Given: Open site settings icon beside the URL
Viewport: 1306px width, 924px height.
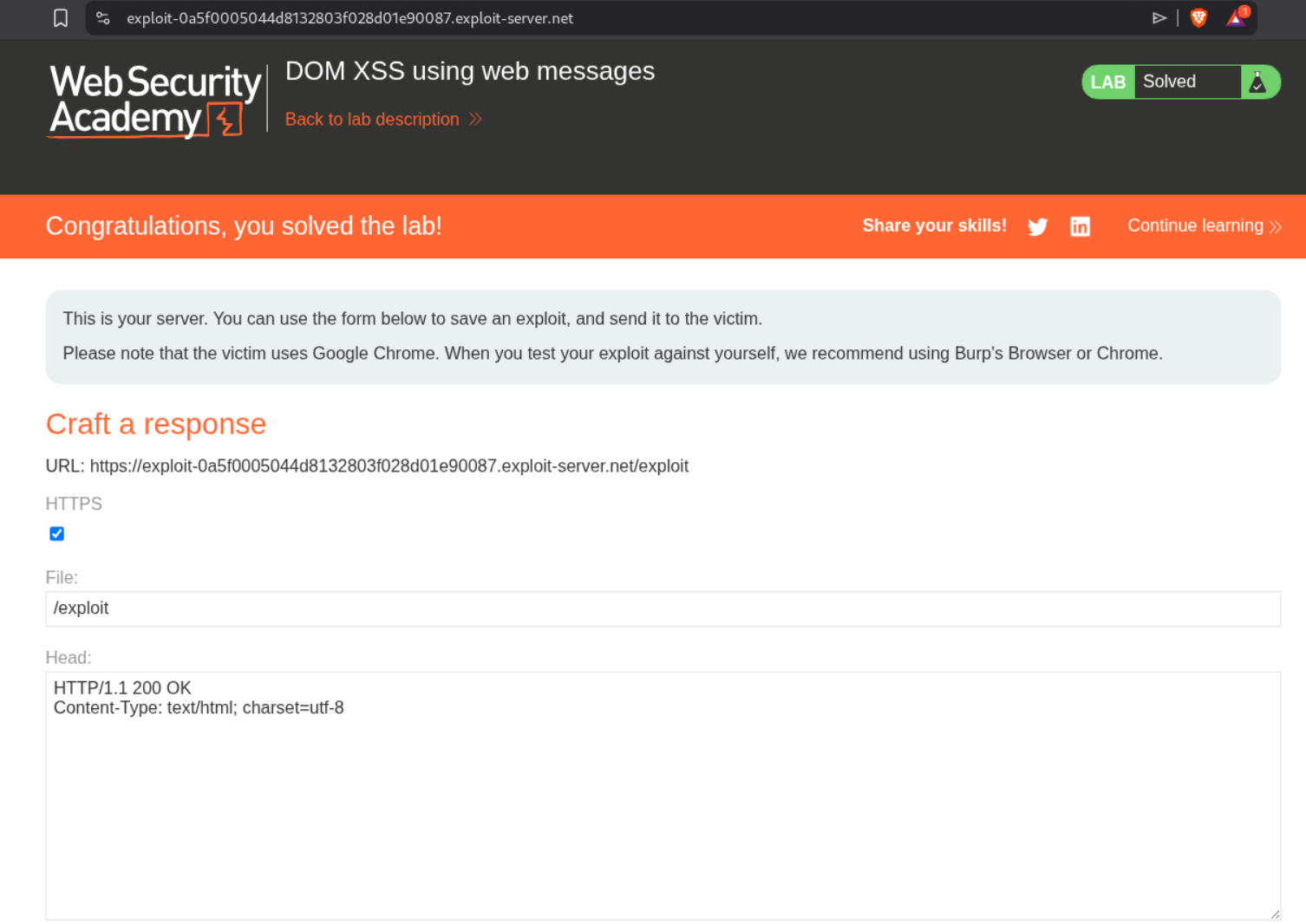Looking at the screenshot, I should (103, 18).
